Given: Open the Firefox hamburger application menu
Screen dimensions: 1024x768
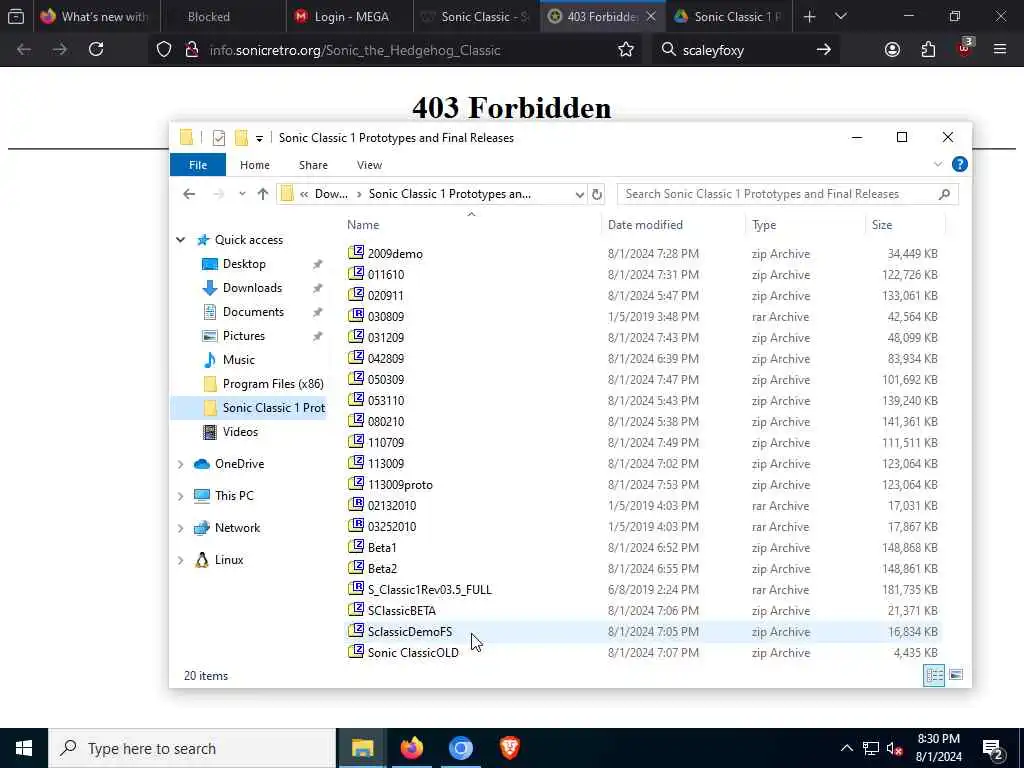Looking at the screenshot, I should coord(999,50).
